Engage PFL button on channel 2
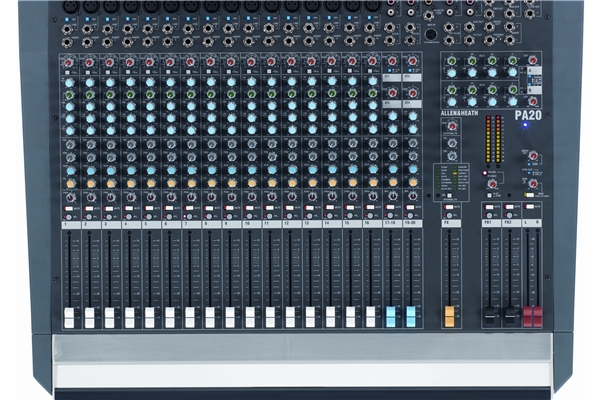Viewport: 600px width, 400px height. click(x=89, y=217)
